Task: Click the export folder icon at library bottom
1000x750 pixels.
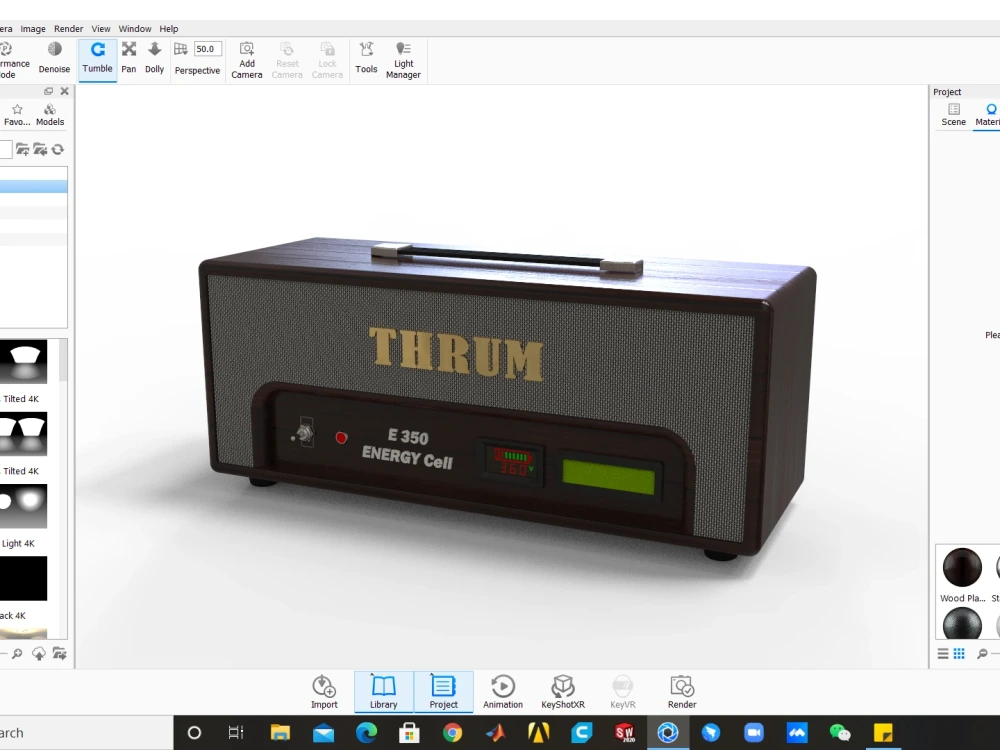Action: [x=59, y=654]
